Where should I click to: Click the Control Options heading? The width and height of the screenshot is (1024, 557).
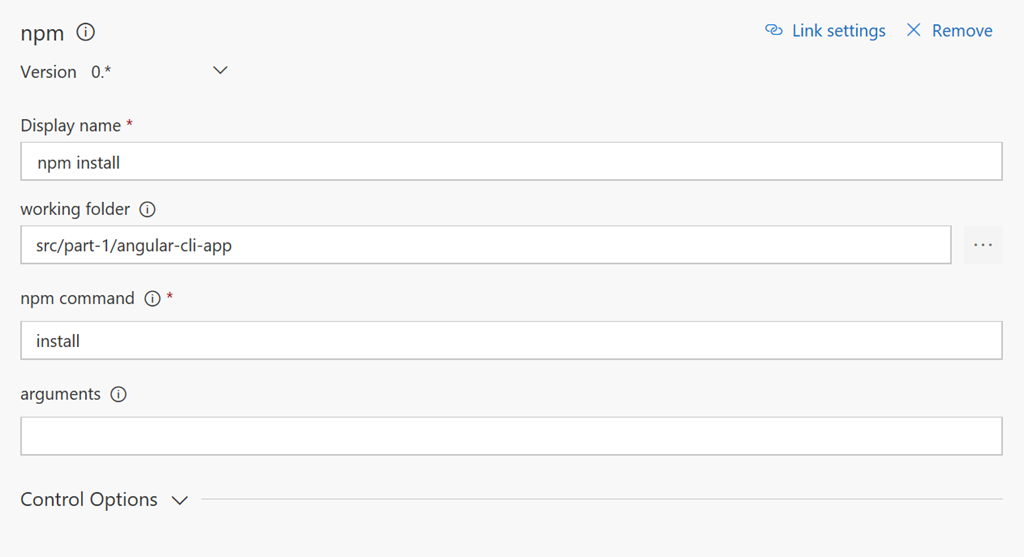coord(89,500)
